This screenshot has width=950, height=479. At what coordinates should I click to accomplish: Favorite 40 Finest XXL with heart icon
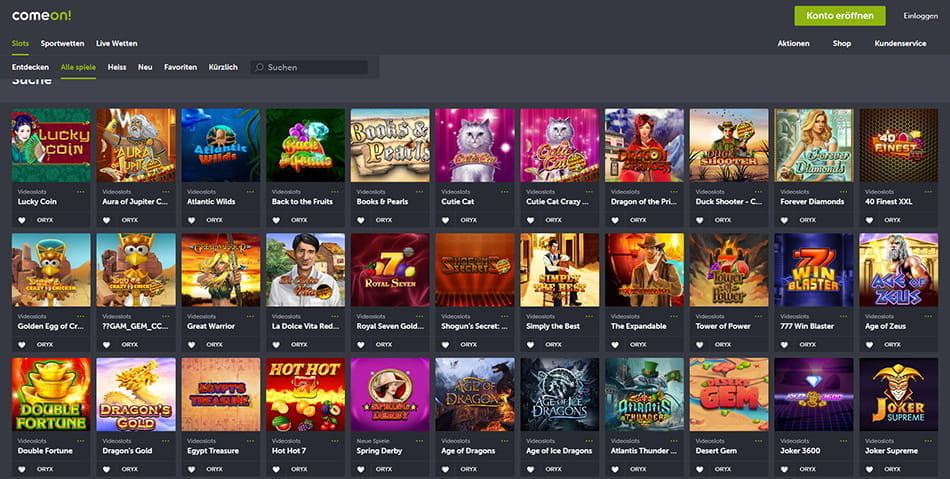tap(870, 220)
